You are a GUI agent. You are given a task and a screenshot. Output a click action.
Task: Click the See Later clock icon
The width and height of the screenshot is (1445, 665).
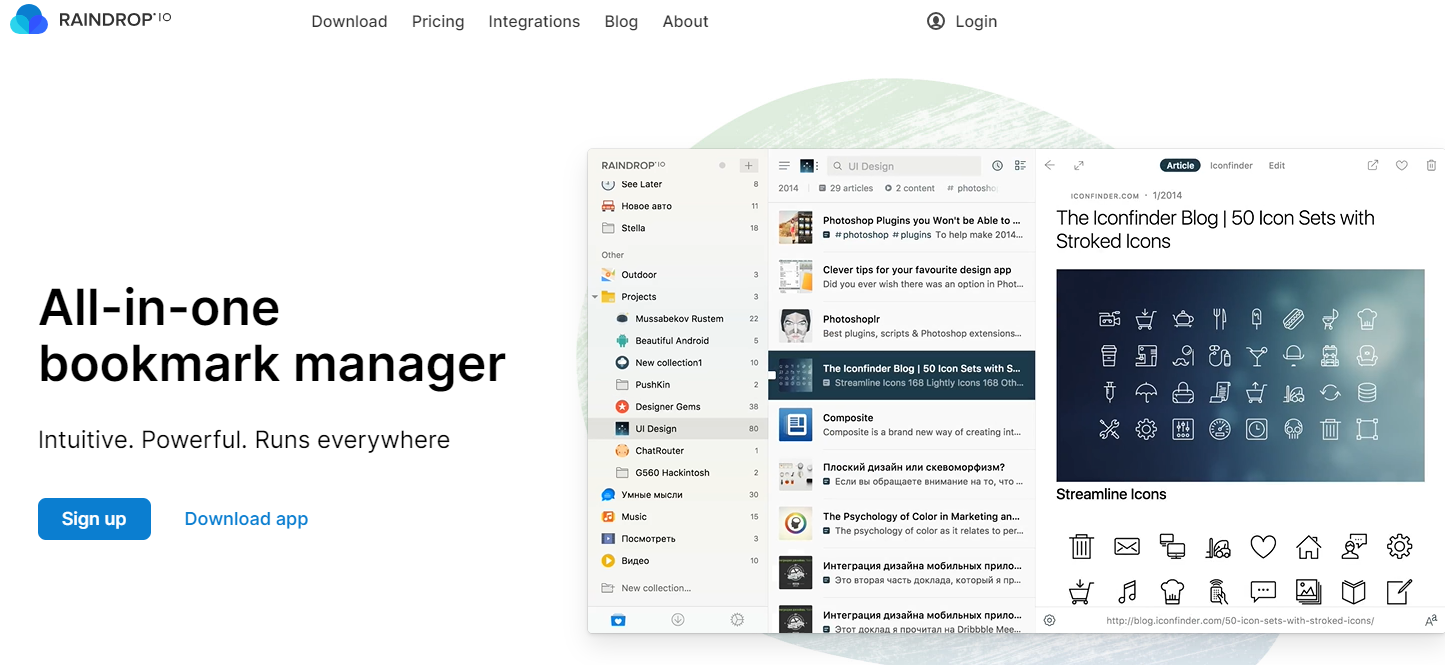tap(608, 184)
